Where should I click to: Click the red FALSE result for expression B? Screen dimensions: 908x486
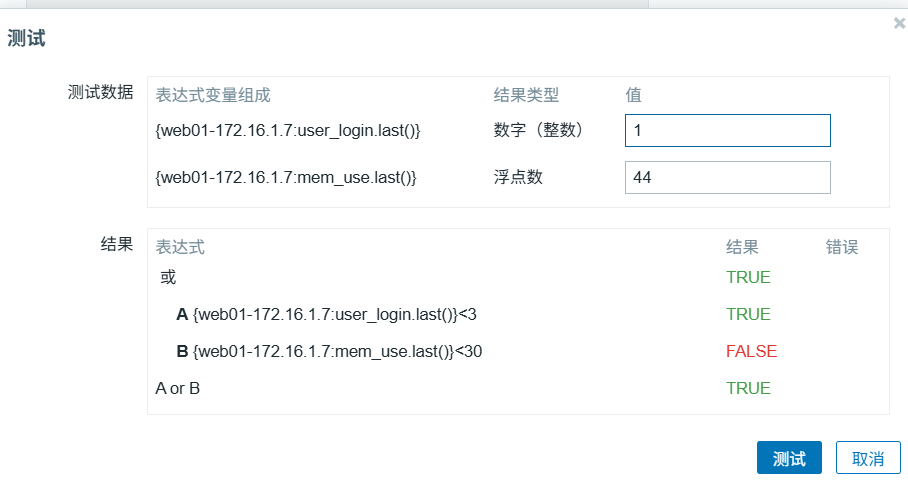[x=751, y=351]
